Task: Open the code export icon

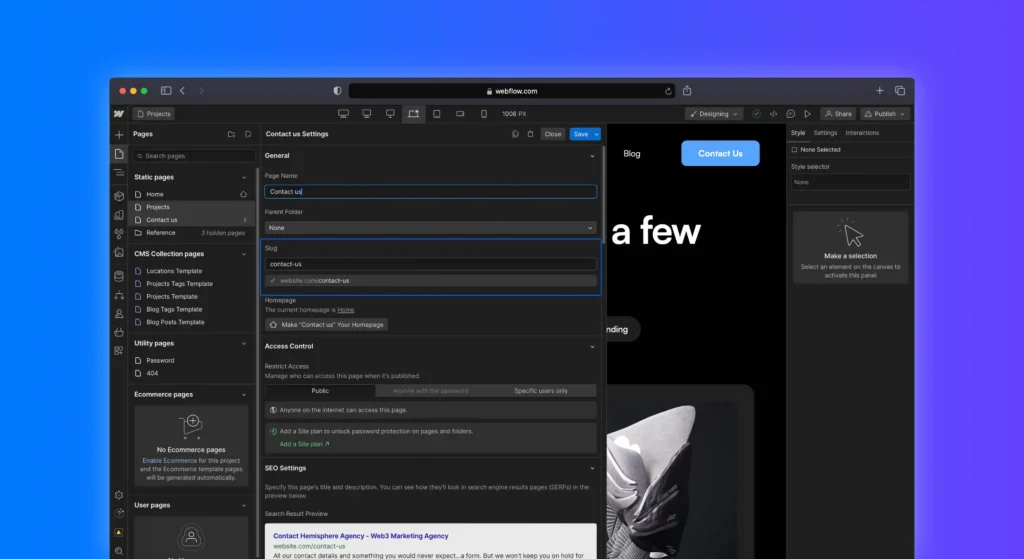Action: click(x=773, y=114)
